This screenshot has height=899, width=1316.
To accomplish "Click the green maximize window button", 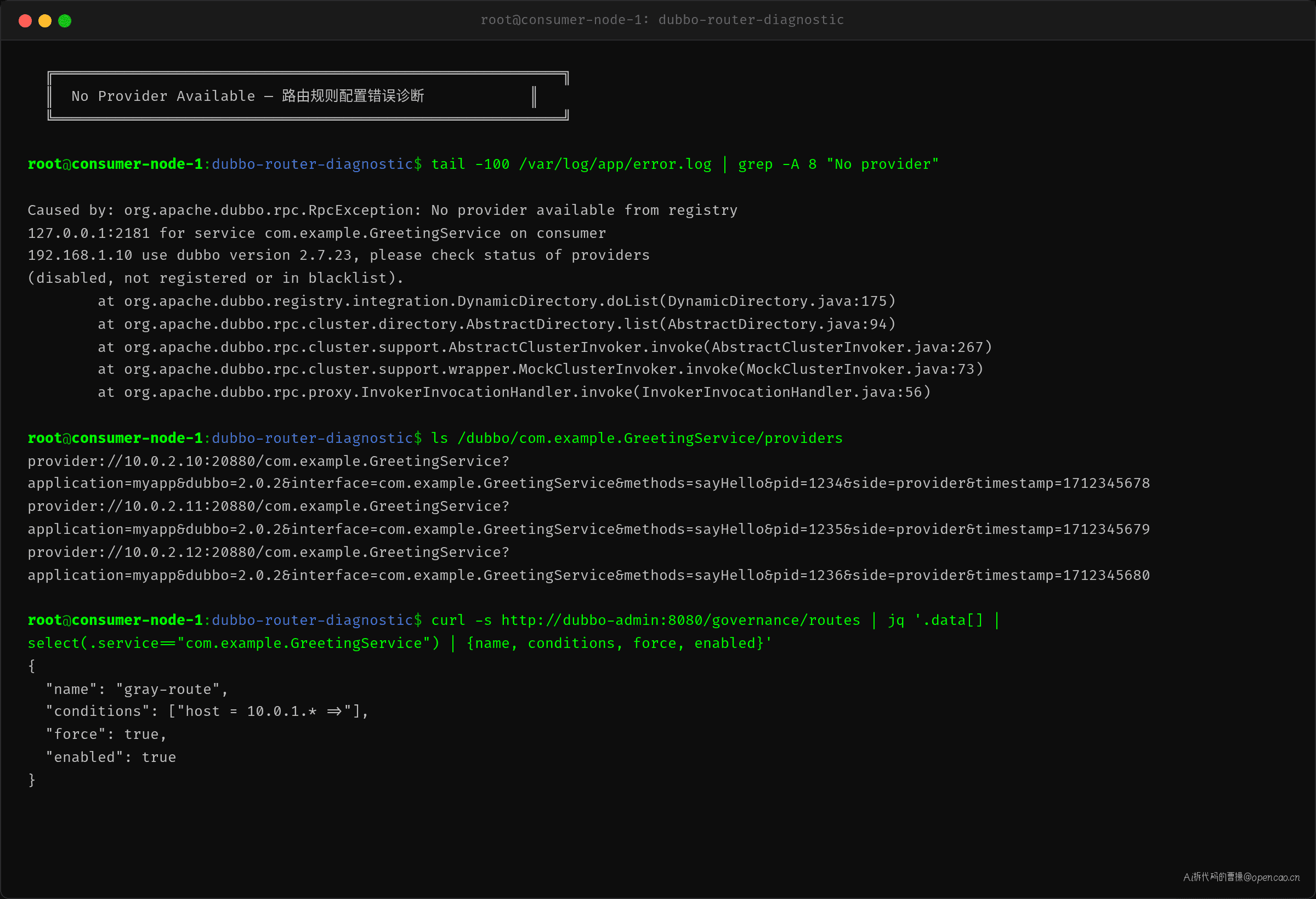I will click(x=65, y=21).
